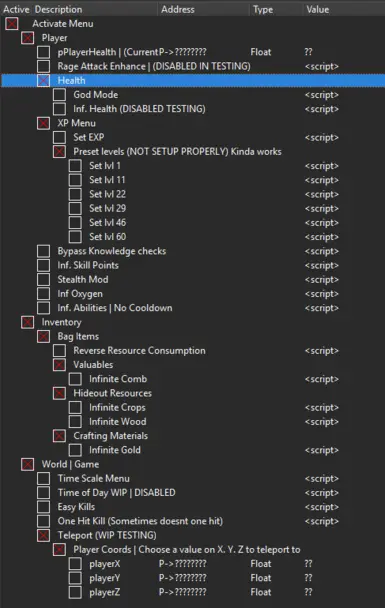The height and width of the screenshot is (608, 385).
Task: Check the Set lvl 46 box
Action: pos(75,223)
